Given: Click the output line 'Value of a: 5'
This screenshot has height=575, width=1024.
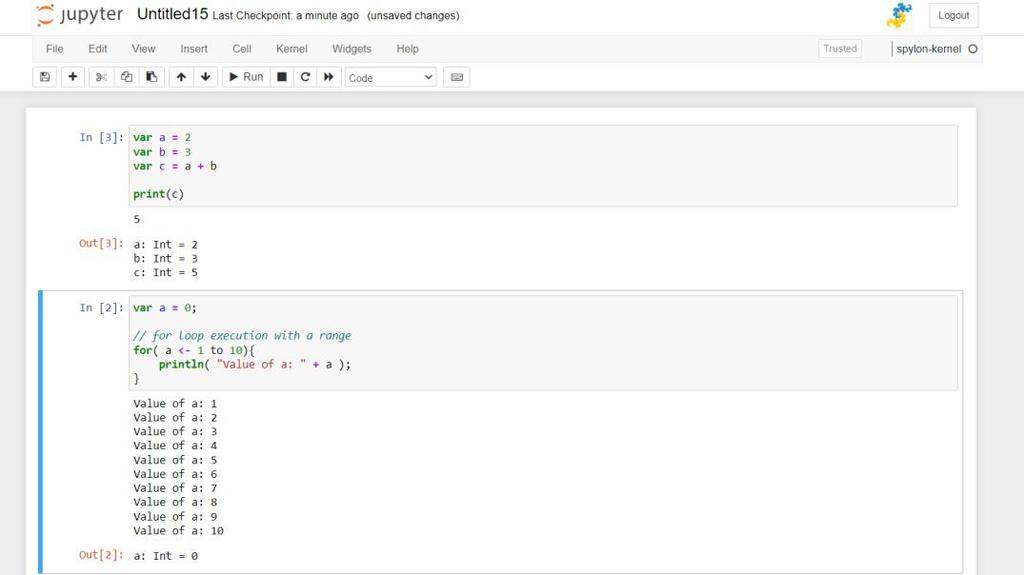Looking at the screenshot, I should click(x=175, y=460).
